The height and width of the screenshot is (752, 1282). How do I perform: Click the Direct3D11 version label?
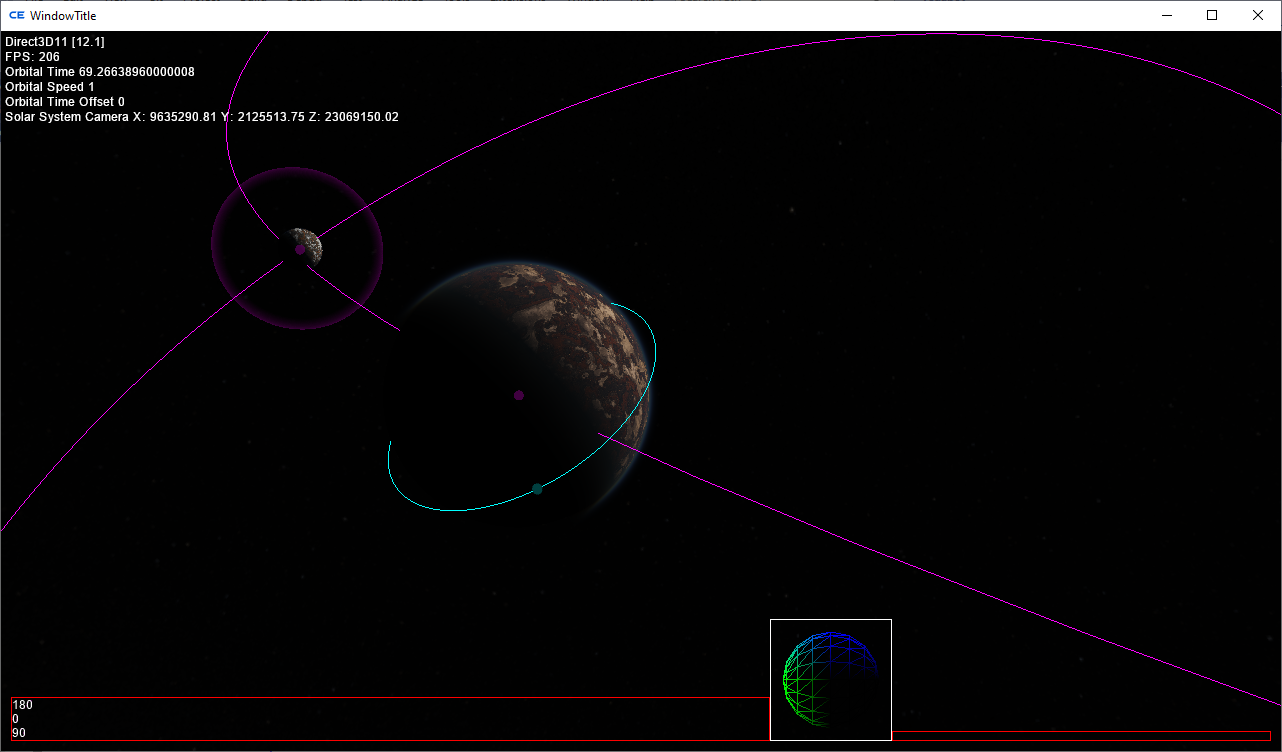[55, 42]
